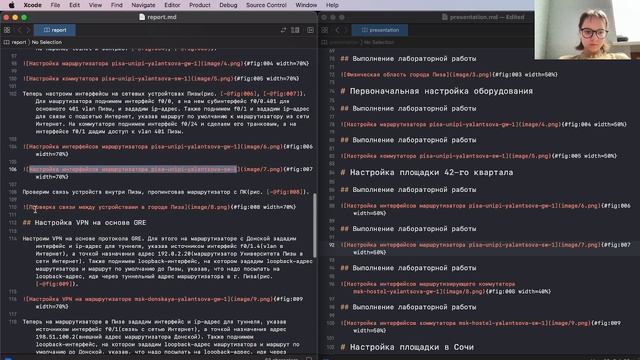Open the Find menu
This screenshot has width=640, height=360.
[x=117, y=5]
